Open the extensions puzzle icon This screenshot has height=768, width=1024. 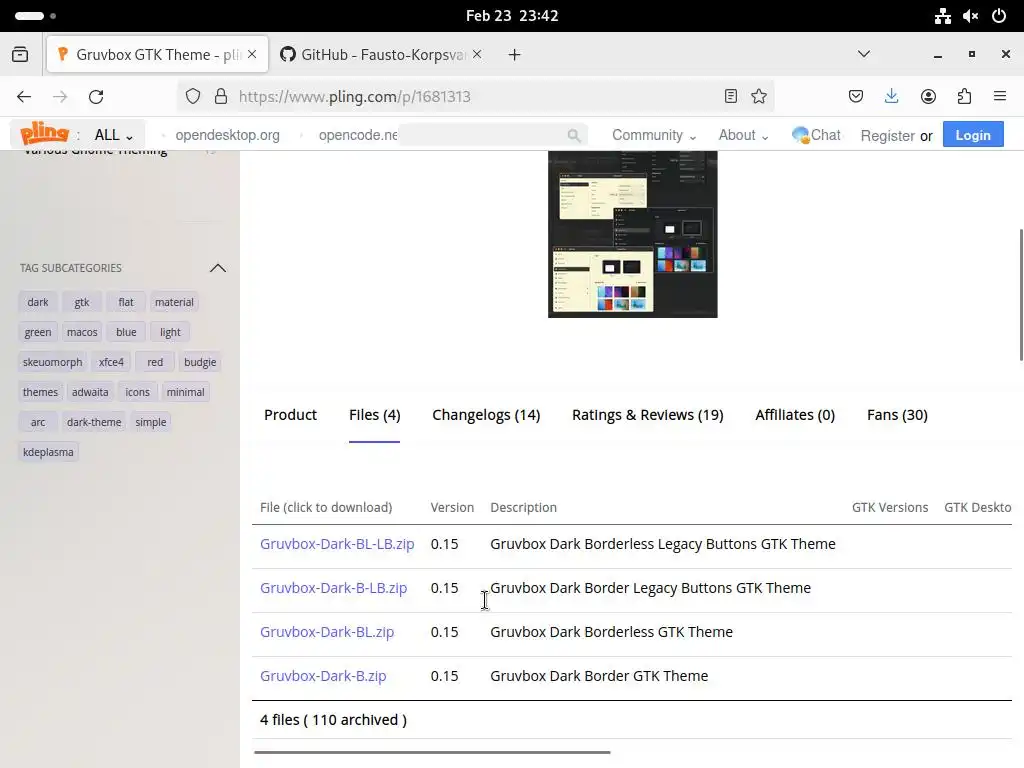tap(964, 97)
